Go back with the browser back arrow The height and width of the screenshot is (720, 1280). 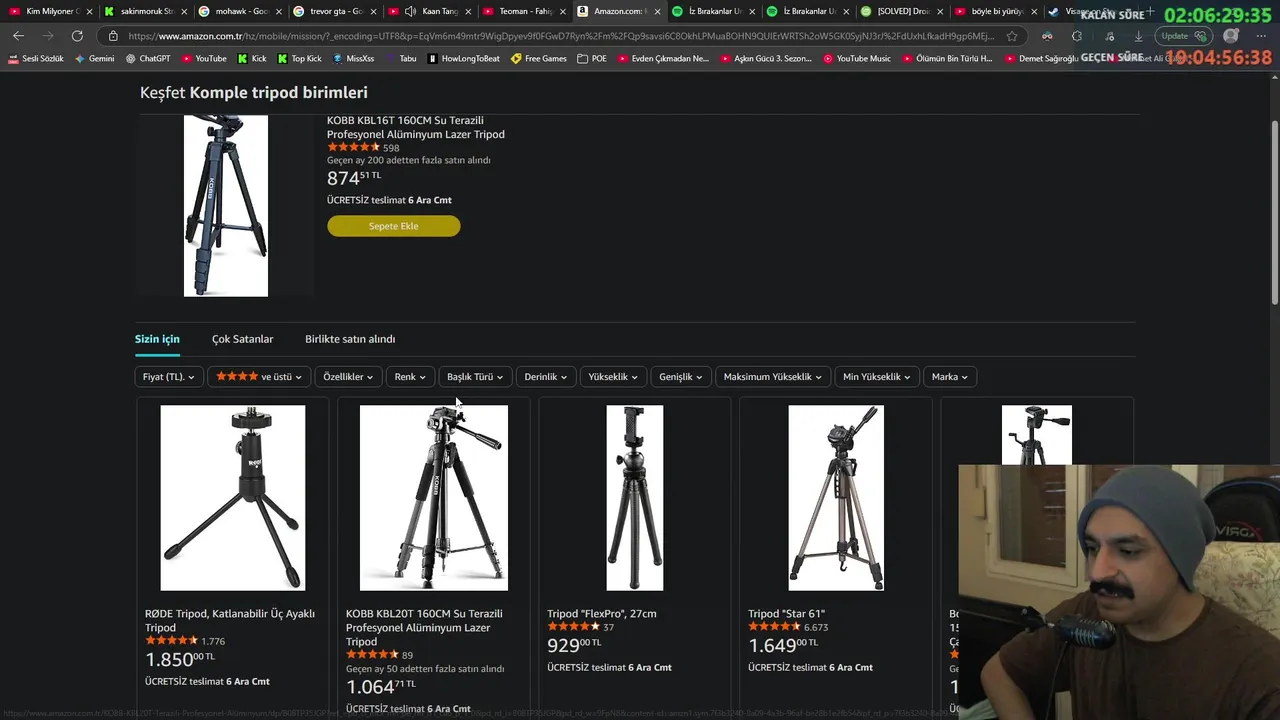(18, 36)
